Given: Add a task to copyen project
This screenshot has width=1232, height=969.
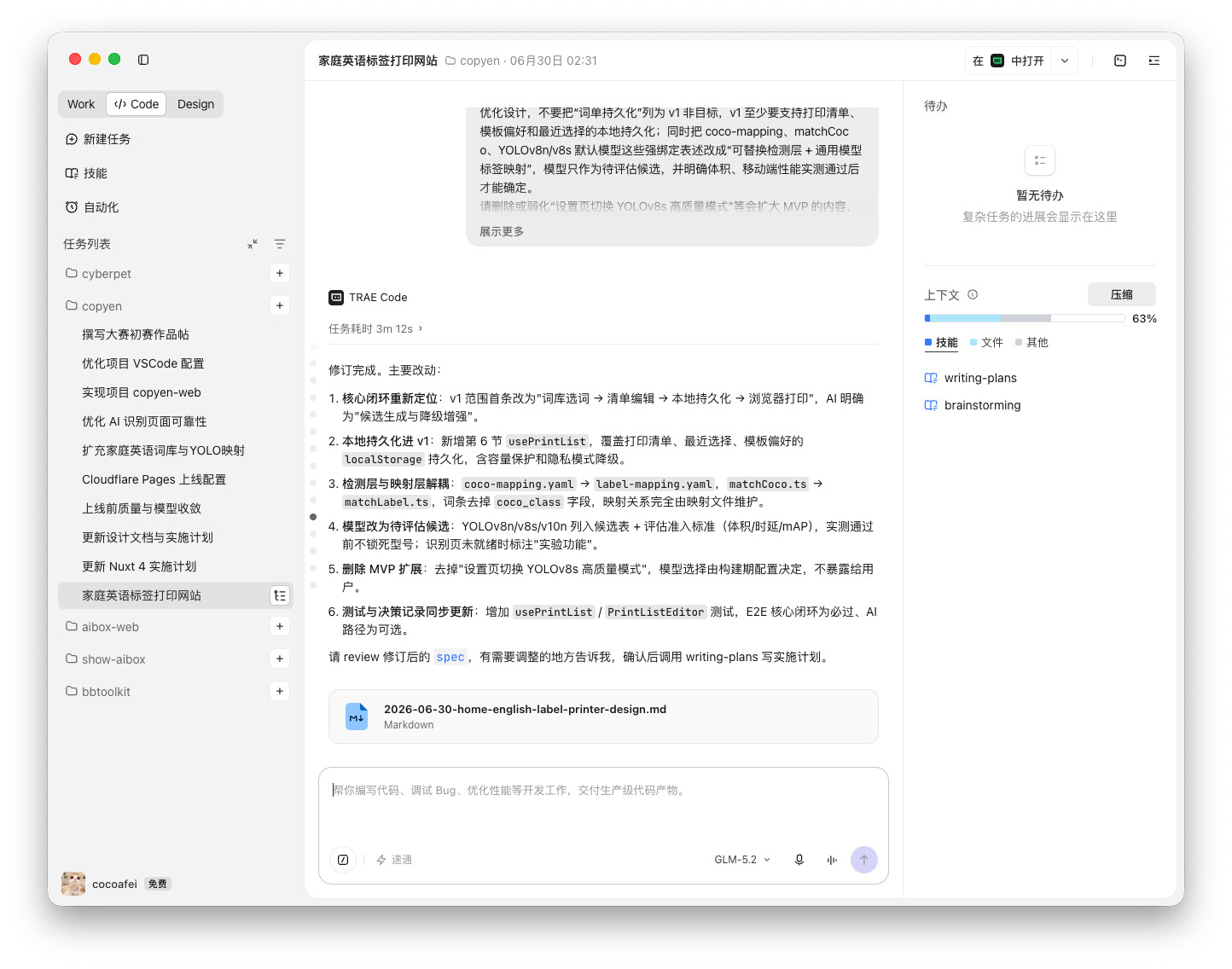Looking at the screenshot, I should point(280,305).
